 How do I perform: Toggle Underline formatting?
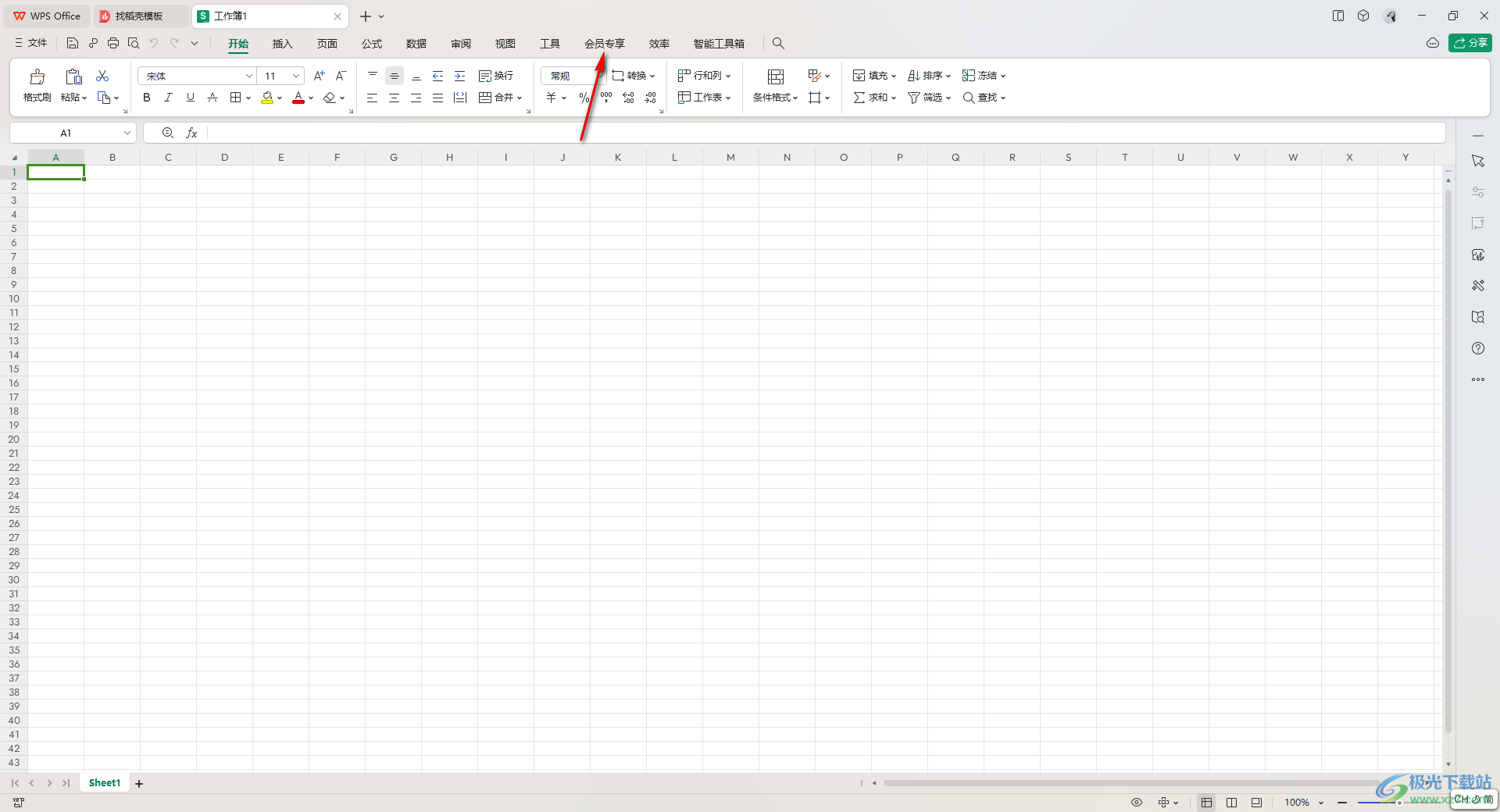[x=190, y=98]
